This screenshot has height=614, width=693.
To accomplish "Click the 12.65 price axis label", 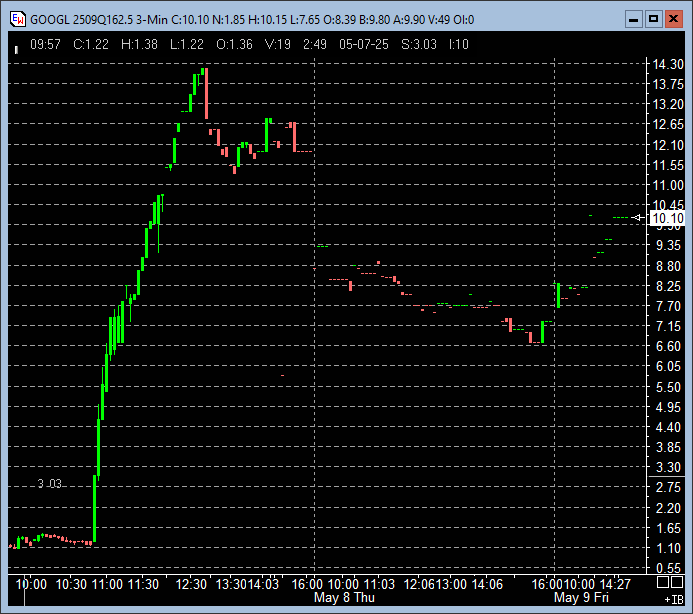I will coord(668,124).
